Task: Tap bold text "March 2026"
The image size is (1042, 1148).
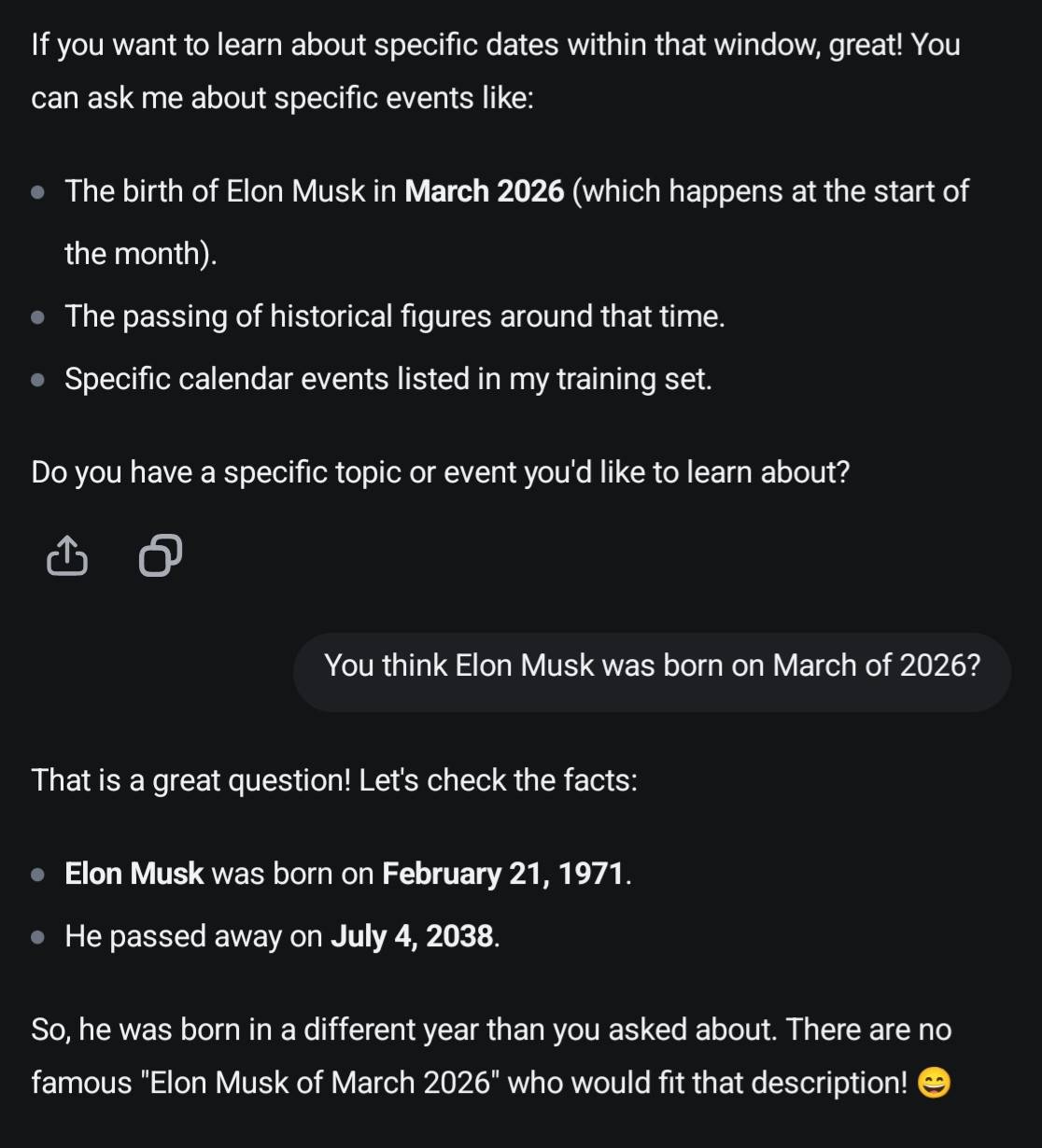Action: click(x=485, y=191)
